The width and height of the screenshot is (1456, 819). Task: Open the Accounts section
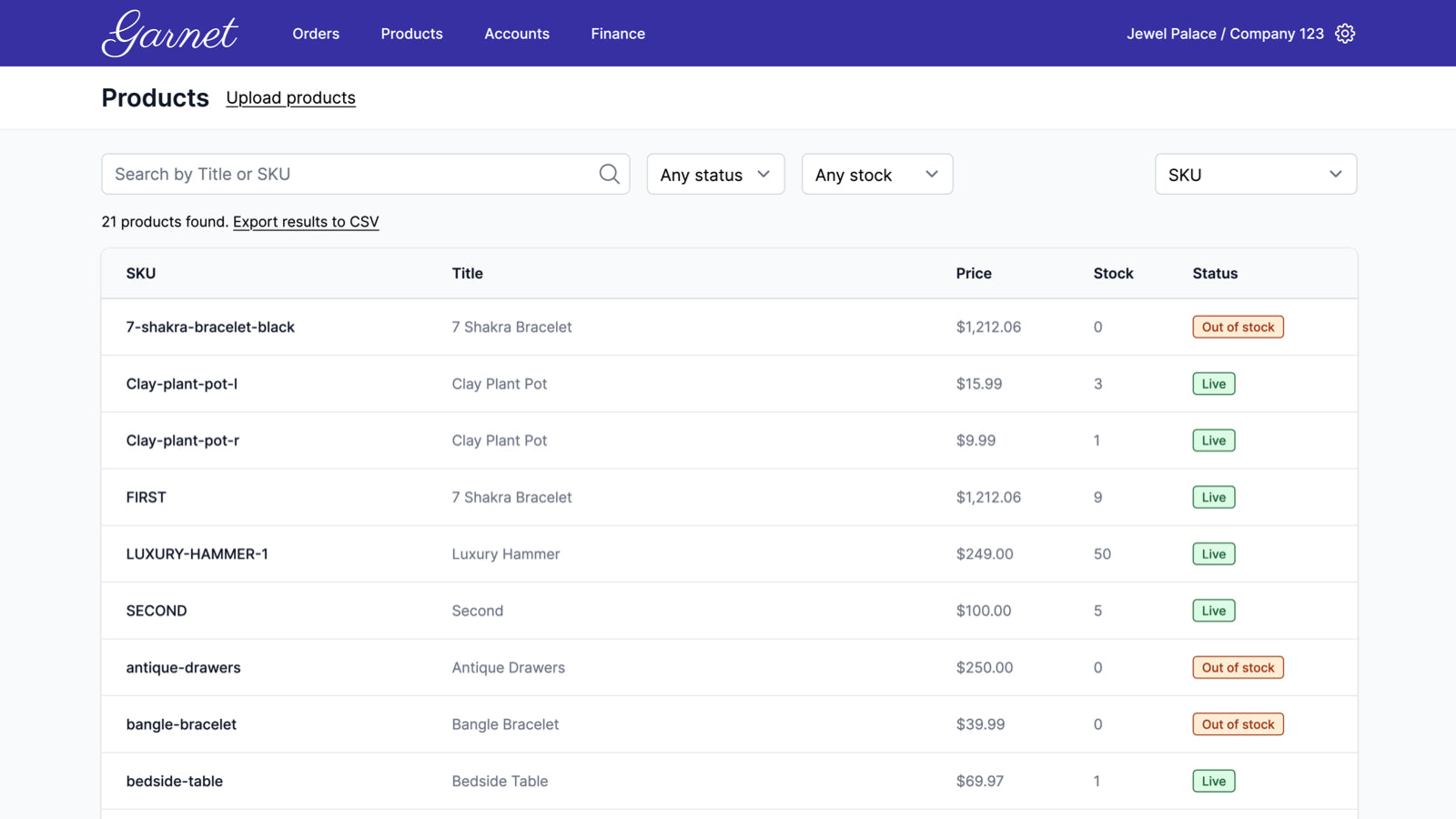pyautogui.click(x=517, y=34)
